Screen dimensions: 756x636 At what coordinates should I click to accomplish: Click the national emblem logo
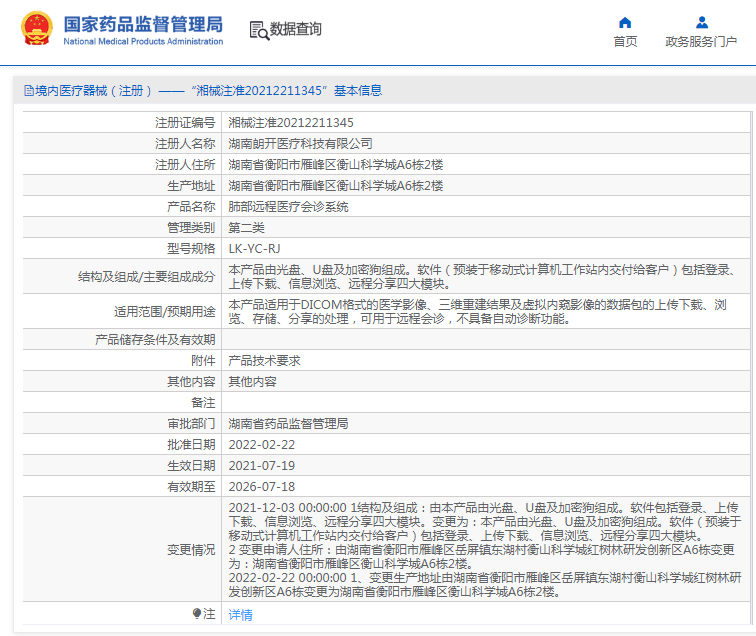pyautogui.click(x=37, y=28)
